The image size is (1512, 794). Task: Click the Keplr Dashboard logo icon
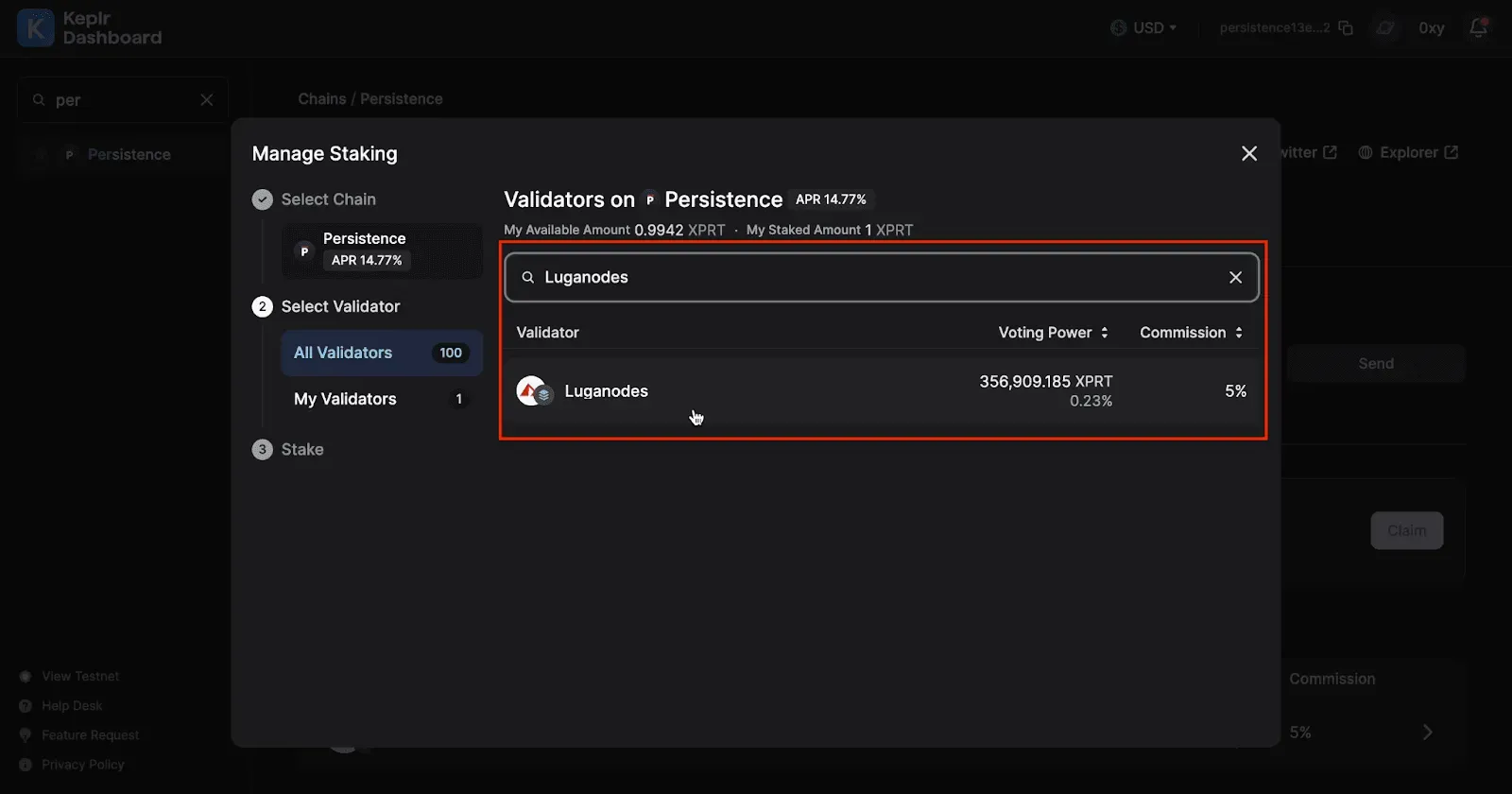coord(36,28)
